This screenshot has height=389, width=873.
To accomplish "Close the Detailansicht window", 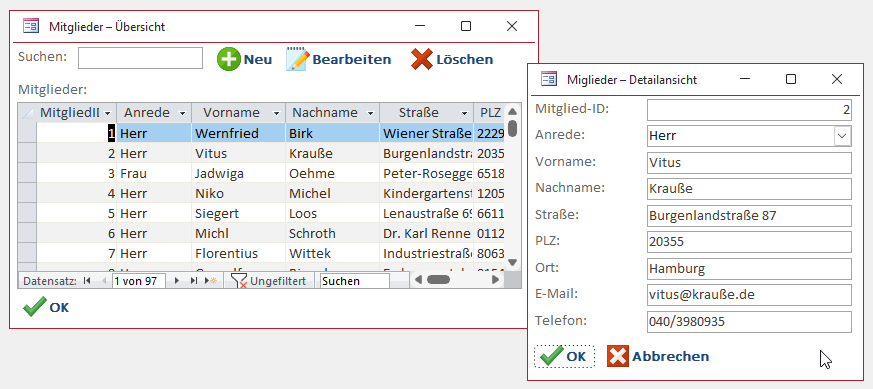I will pyautogui.click(x=836, y=79).
